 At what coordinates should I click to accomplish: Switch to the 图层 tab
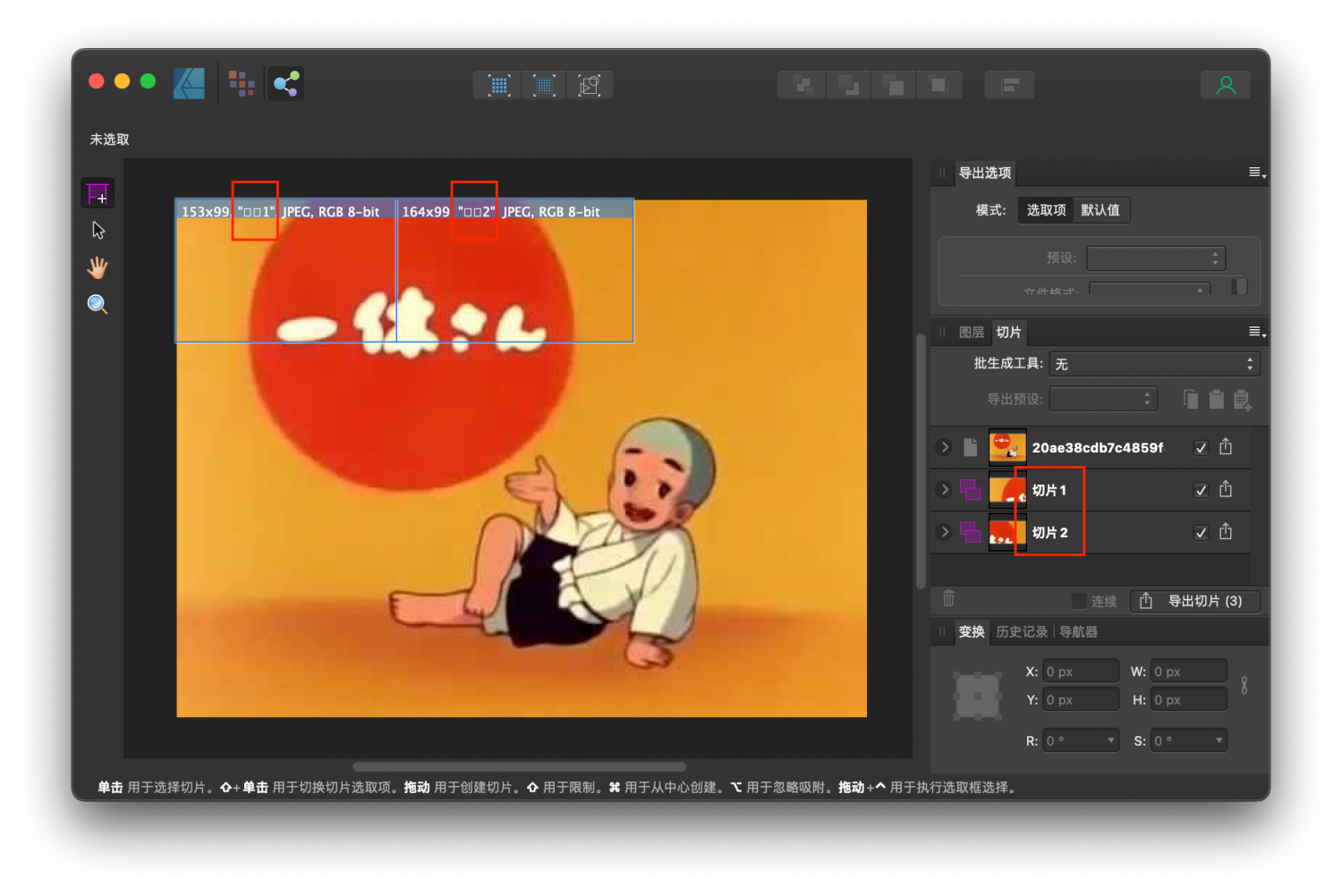973,333
